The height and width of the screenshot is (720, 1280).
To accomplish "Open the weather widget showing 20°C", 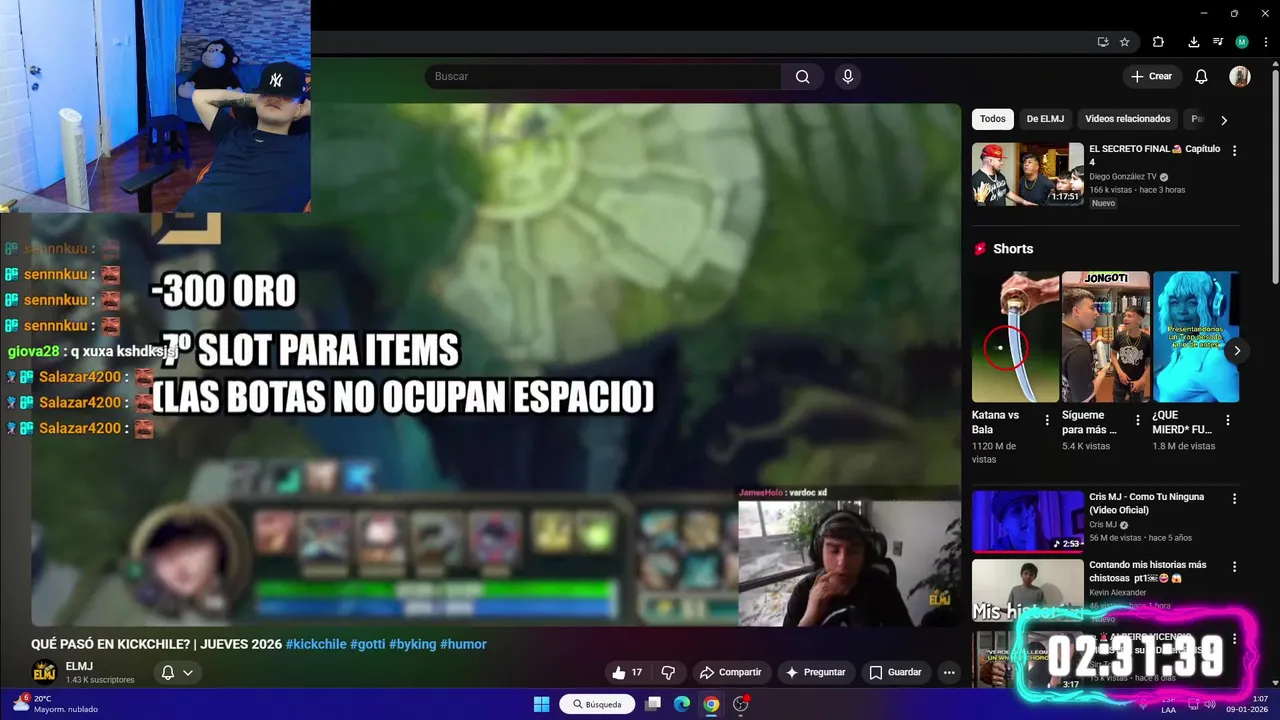I will [55, 704].
